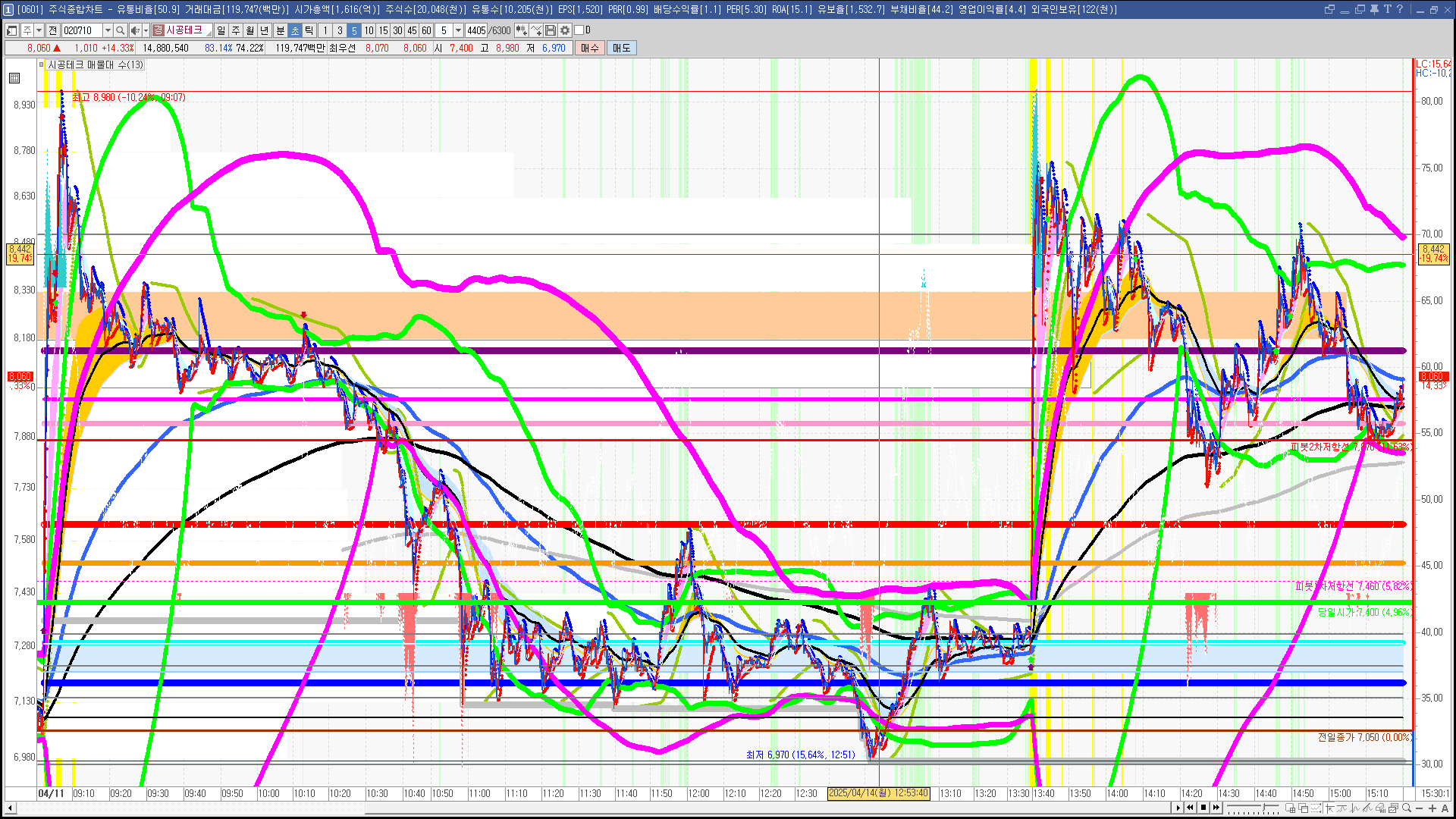Screen dimensions: 1456x819
Task: Click the plus zoom-in icon at bottom right
Action: coord(1432,808)
